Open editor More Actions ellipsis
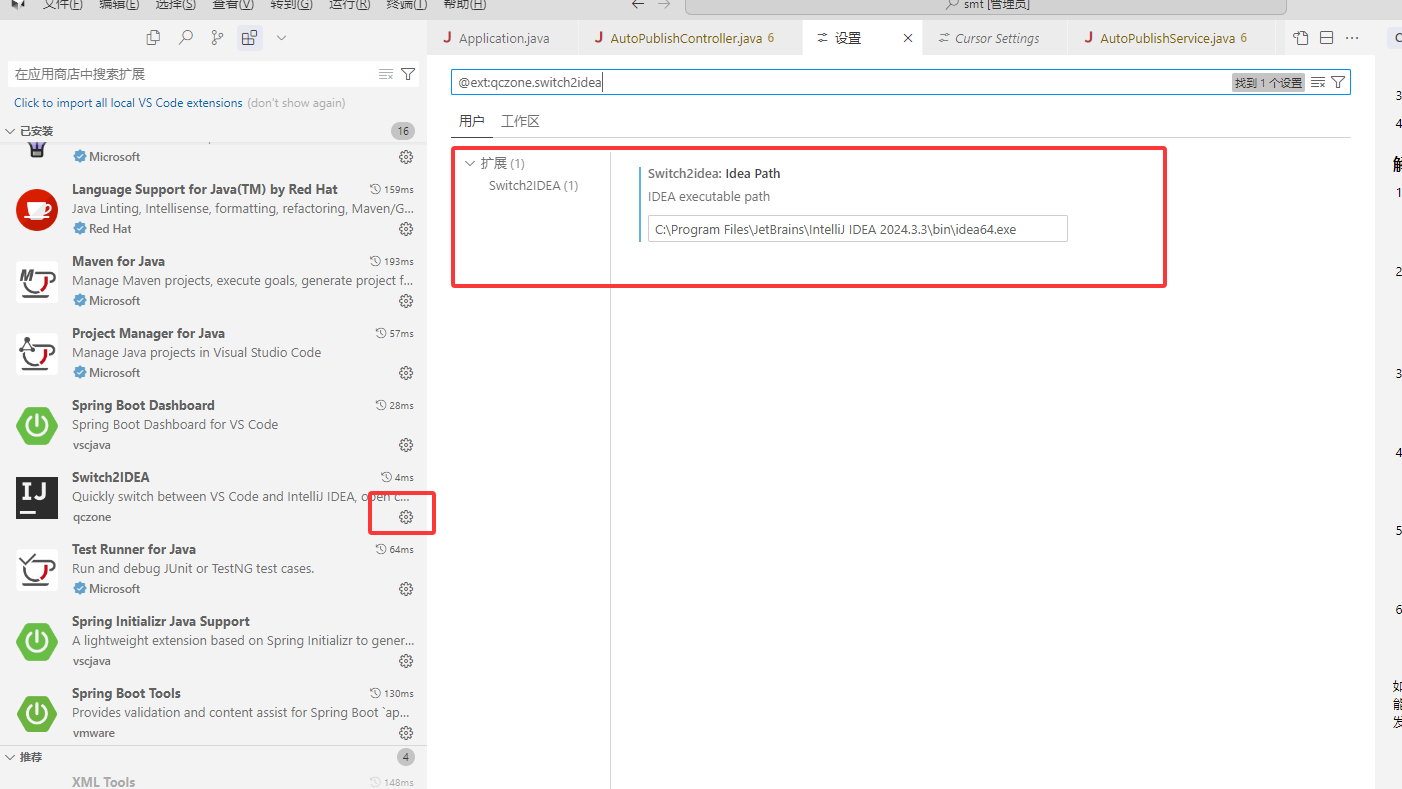The image size is (1402, 789). 1352,38
